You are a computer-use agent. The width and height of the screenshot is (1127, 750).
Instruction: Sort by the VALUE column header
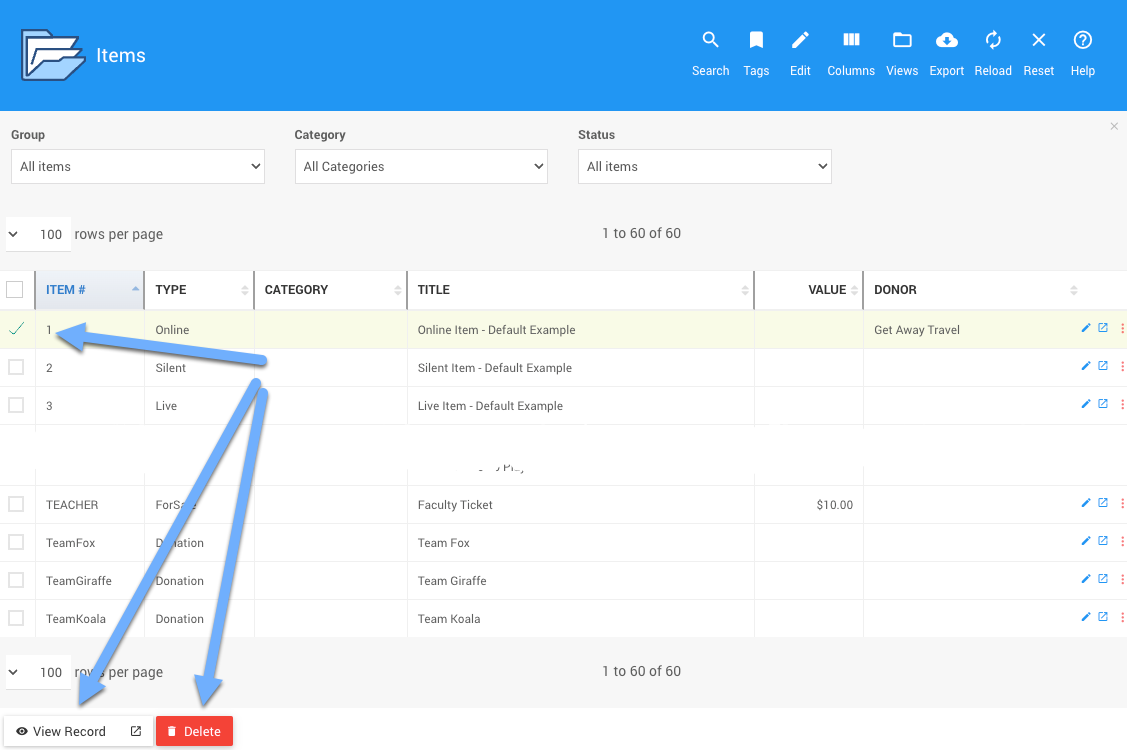coord(826,290)
